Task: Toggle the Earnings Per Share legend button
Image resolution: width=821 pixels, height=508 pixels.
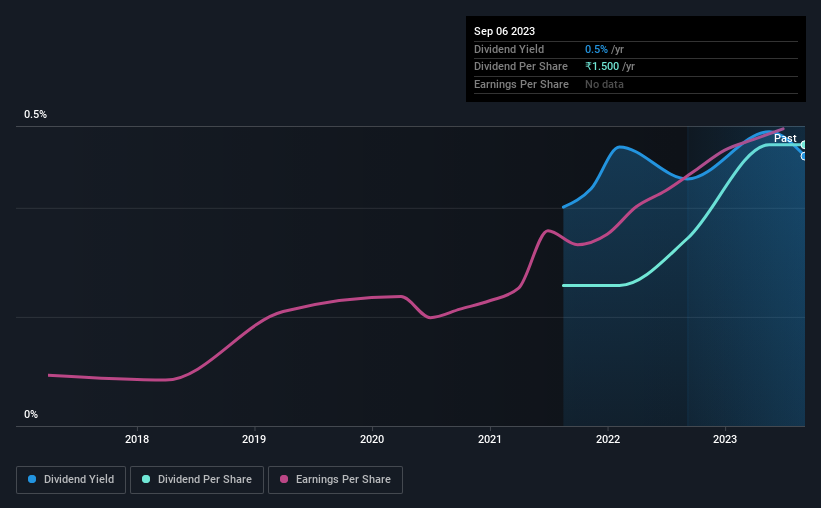Action: click(335, 480)
